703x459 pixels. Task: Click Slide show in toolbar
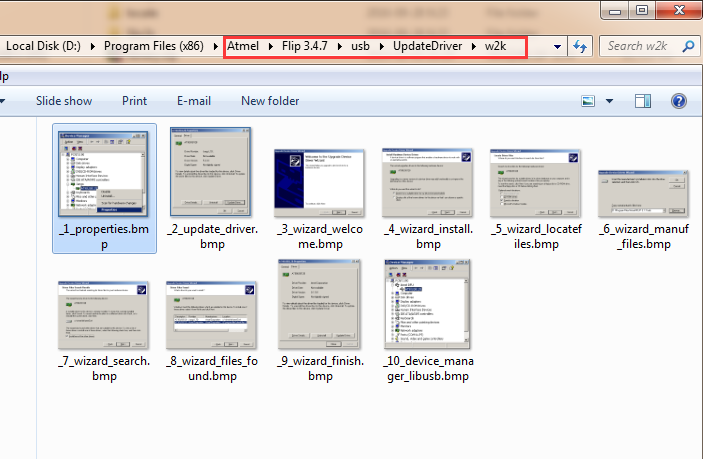pyautogui.click(x=64, y=101)
